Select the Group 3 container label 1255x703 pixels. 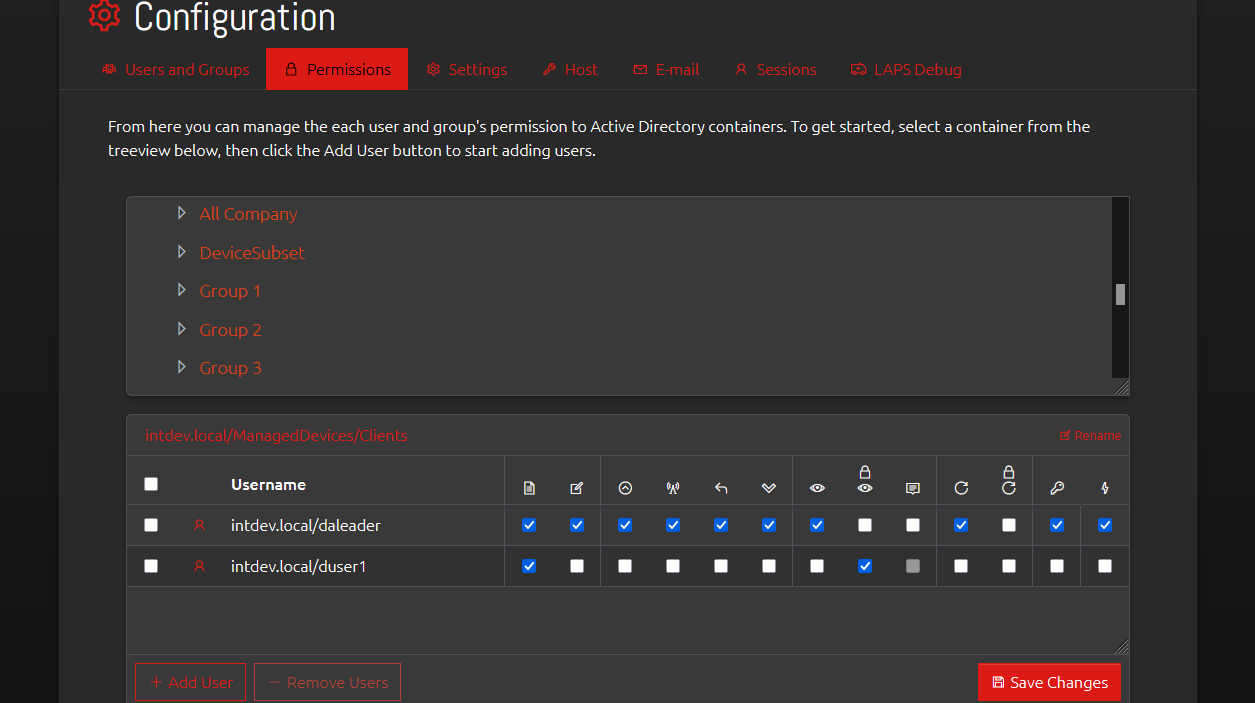pyautogui.click(x=231, y=368)
